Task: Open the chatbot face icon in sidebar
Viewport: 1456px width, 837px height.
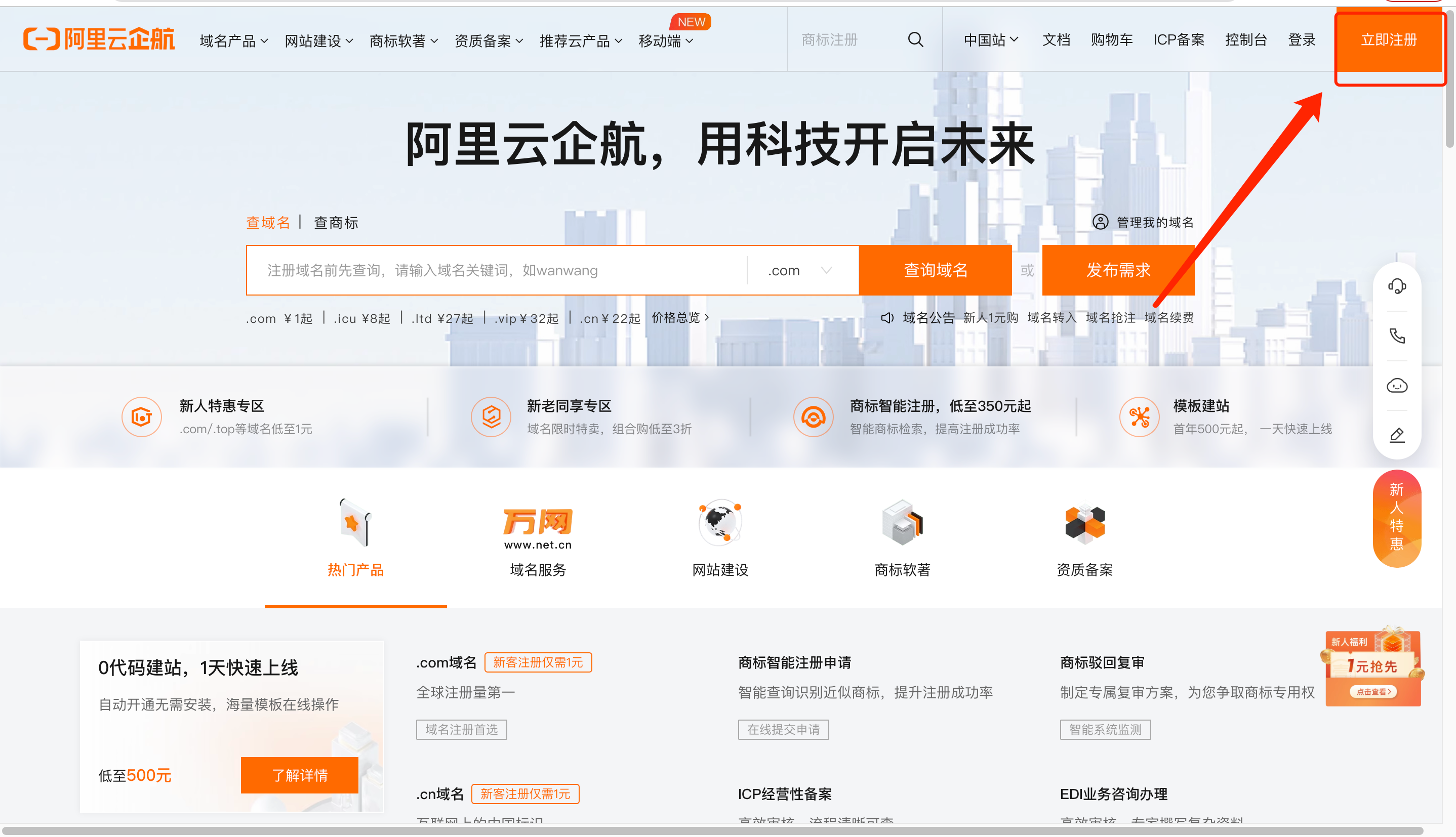Action: [1396, 385]
